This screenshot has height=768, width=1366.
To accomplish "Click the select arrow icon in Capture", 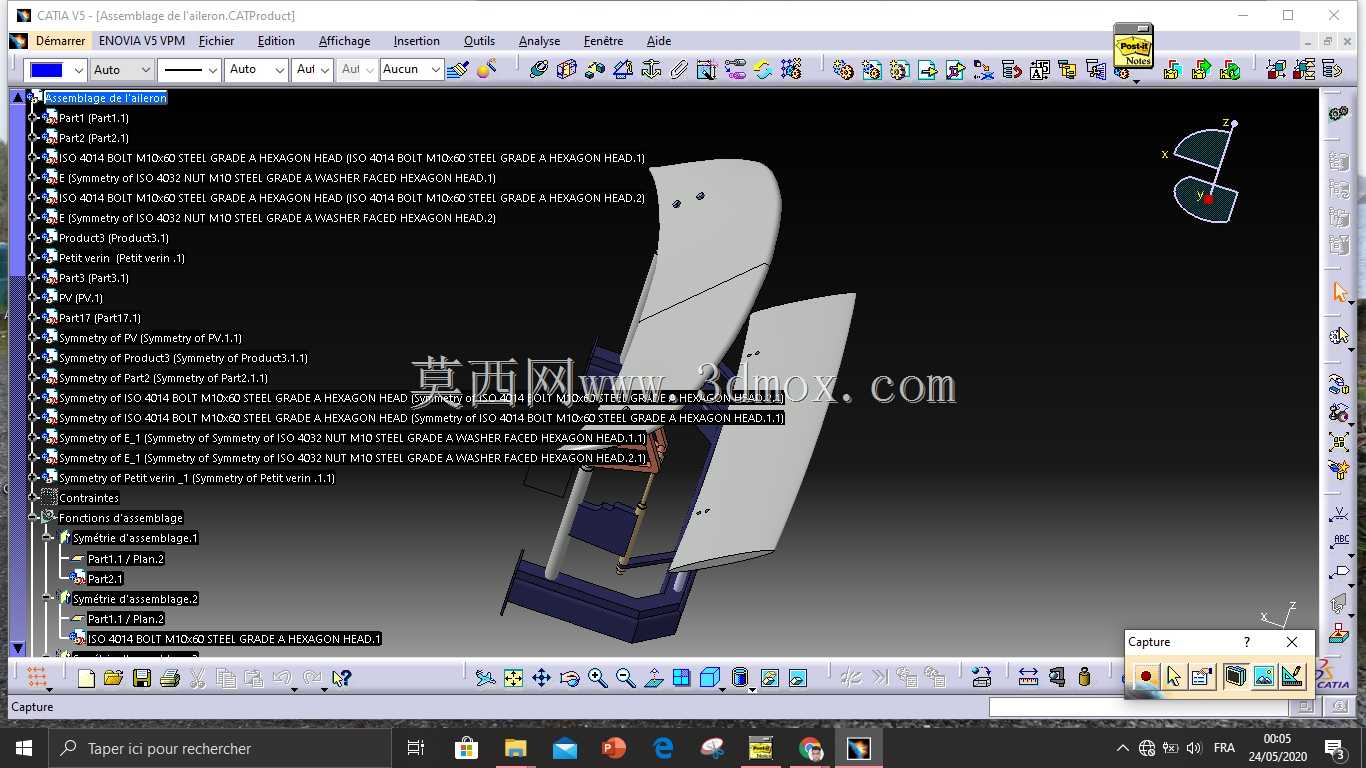I will pos(1174,677).
